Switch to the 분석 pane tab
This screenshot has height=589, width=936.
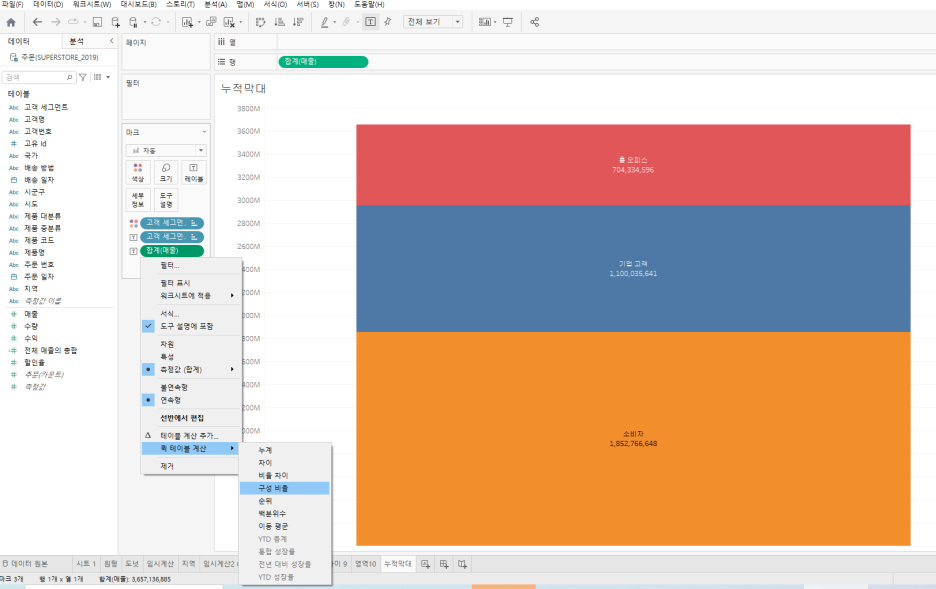point(77,41)
